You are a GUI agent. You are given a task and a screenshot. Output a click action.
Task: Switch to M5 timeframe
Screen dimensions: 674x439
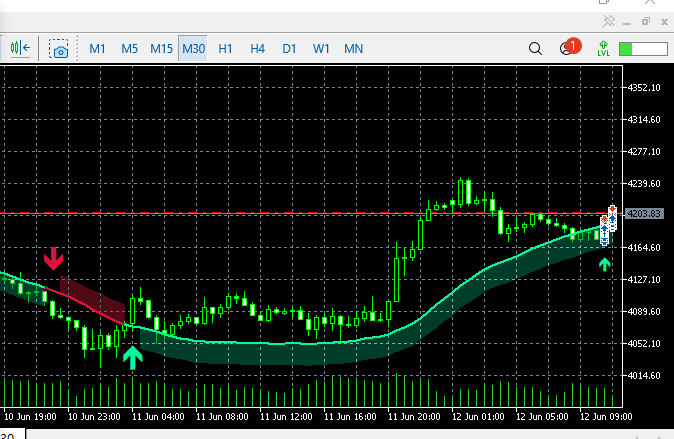129,49
